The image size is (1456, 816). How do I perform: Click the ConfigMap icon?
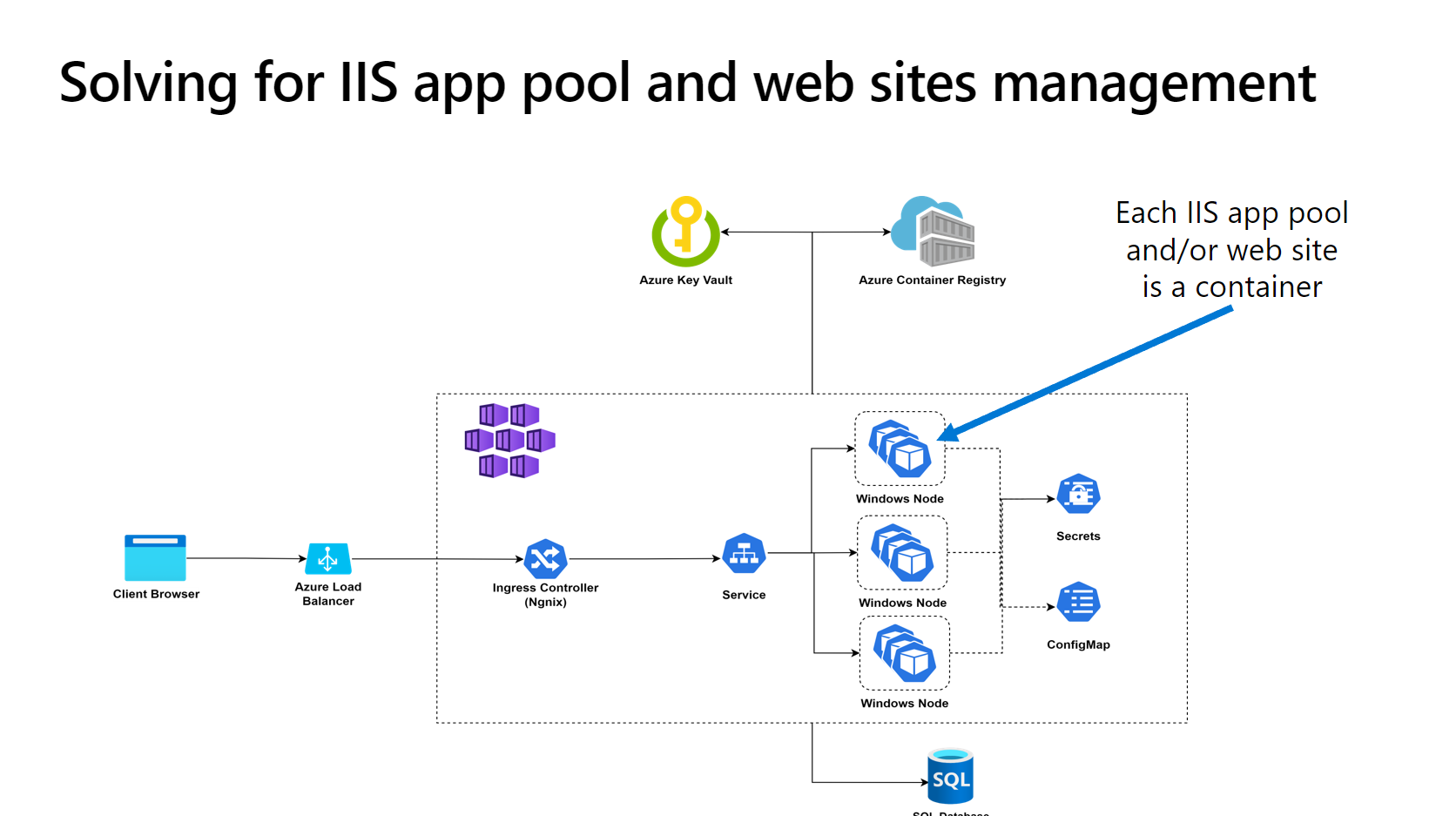[1078, 603]
